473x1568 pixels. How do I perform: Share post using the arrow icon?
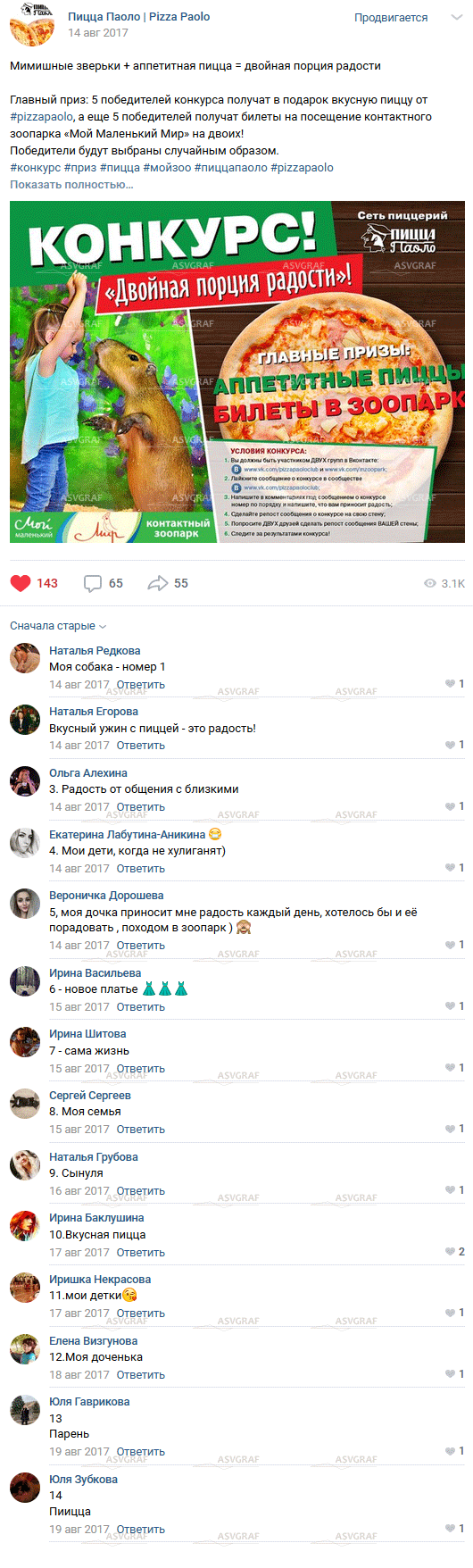158,583
